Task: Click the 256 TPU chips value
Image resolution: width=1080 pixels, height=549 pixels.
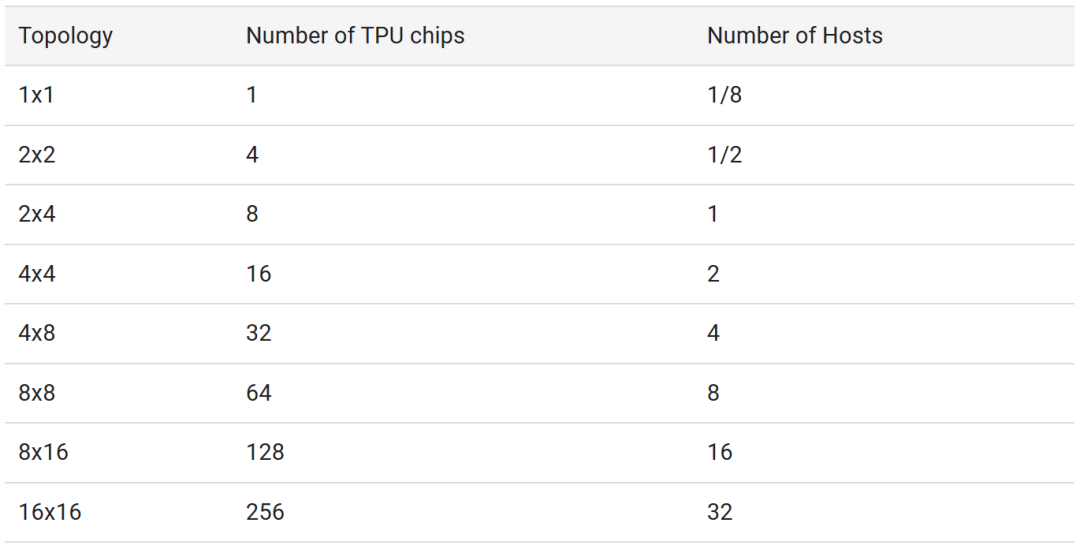Action: pyautogui.click(x=265, y=512)
